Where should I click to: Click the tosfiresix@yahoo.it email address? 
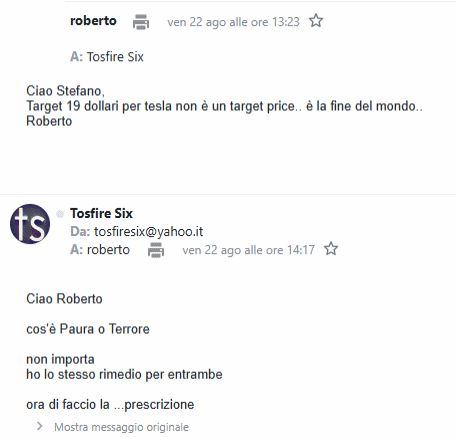pyautogui.click(x=148, y=232)
